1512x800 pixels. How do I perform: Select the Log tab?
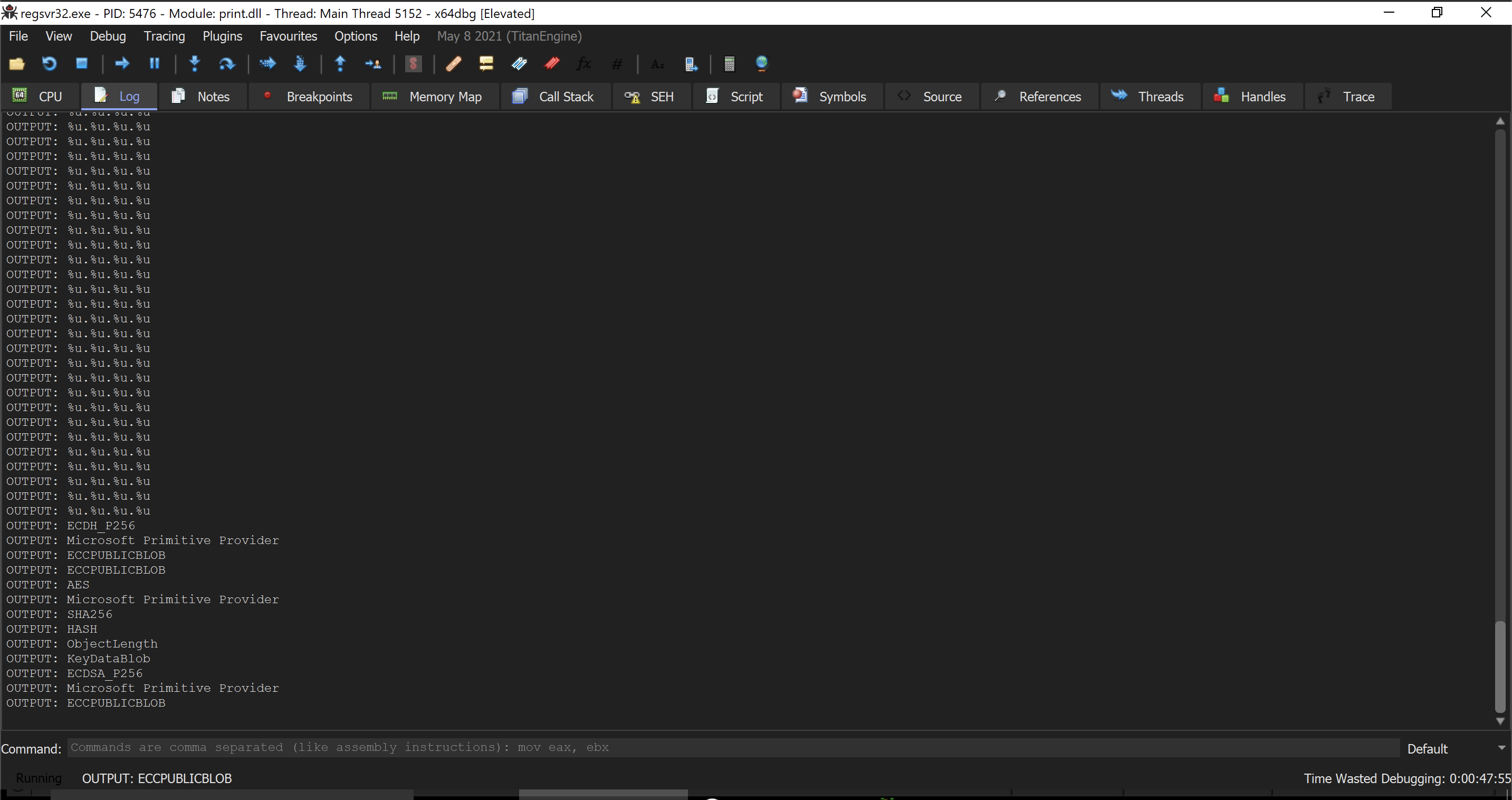(119, 97)
